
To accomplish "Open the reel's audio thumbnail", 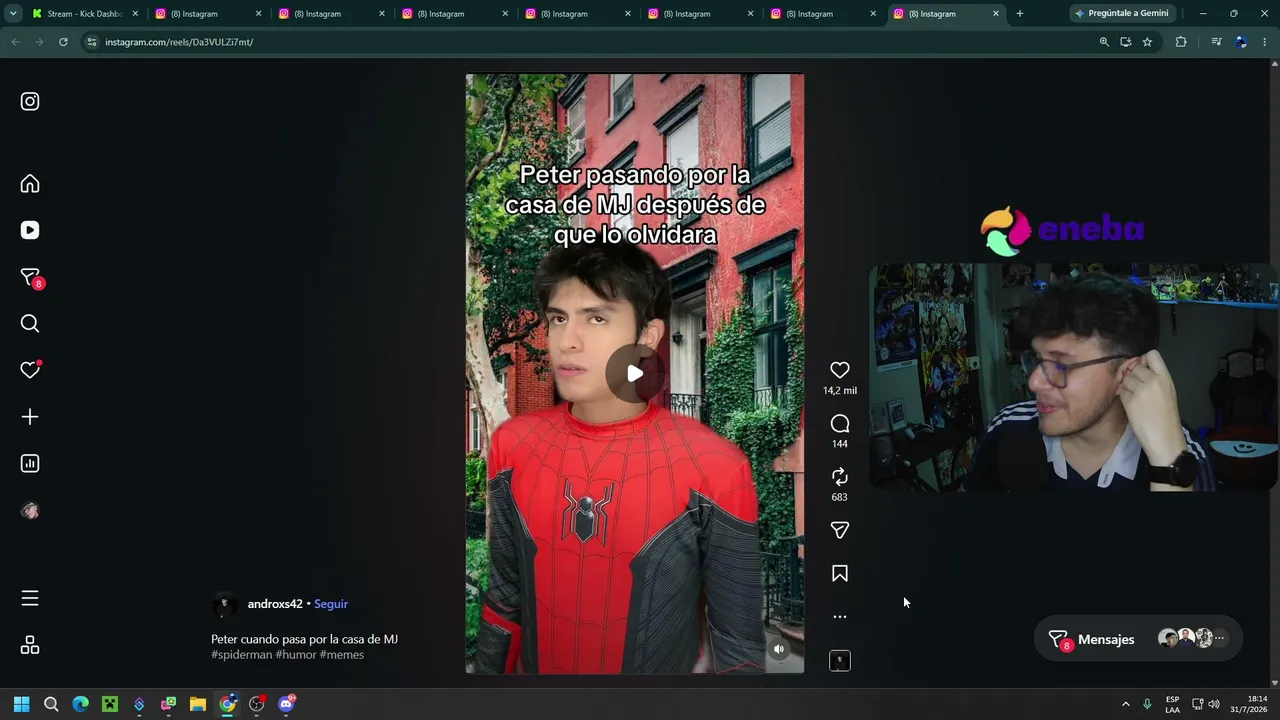I will click(840, 661).
